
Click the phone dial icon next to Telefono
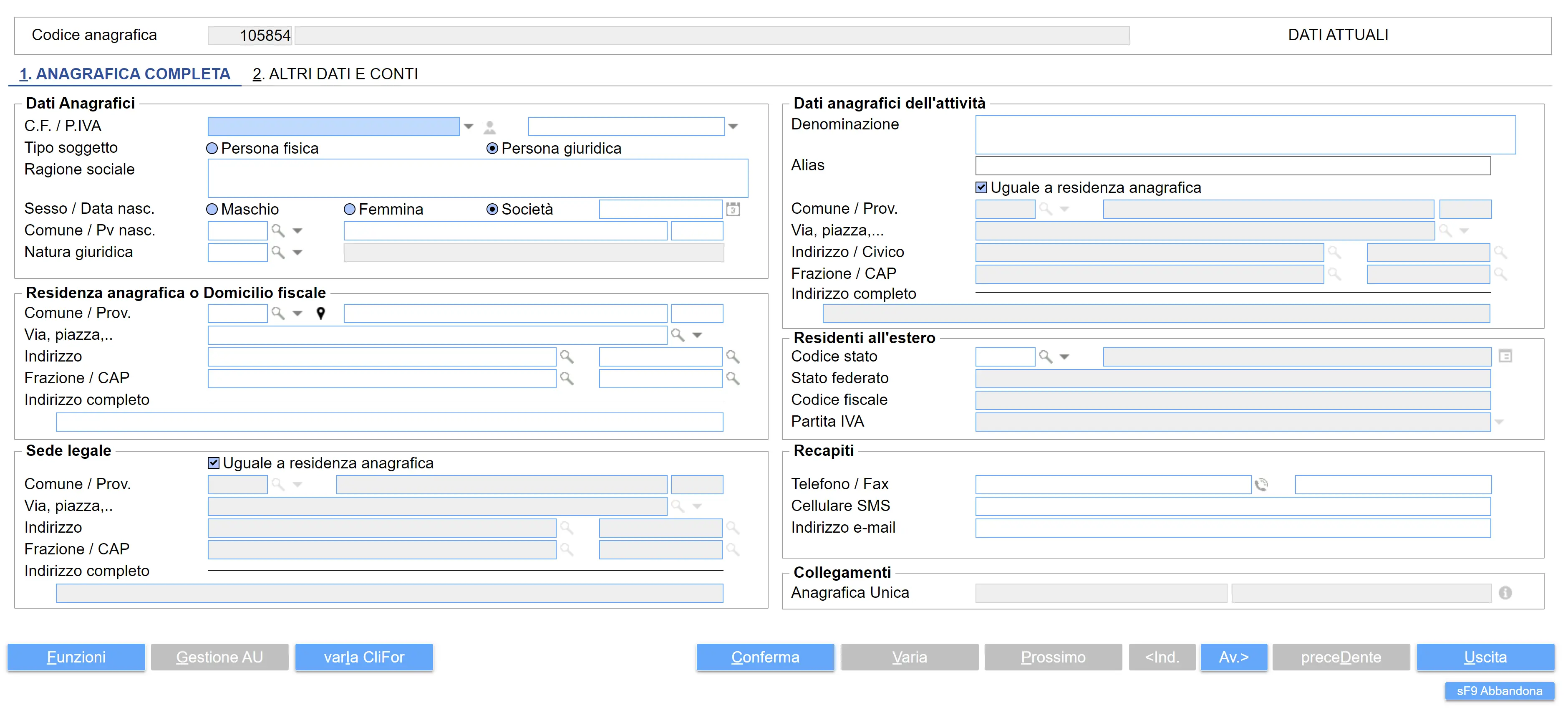pyautogui.click(x=1261, y=485)
